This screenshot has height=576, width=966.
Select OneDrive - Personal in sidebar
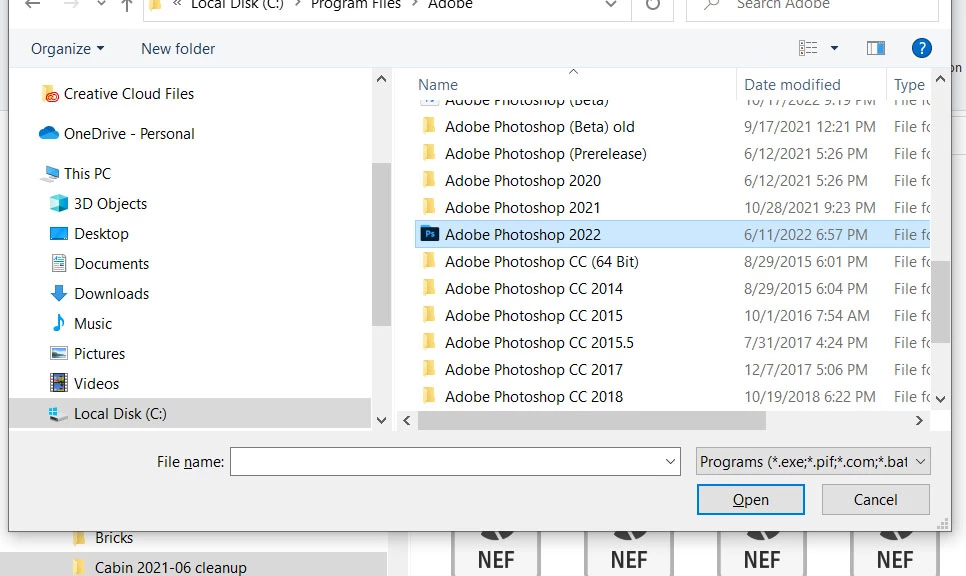point(129,134)
